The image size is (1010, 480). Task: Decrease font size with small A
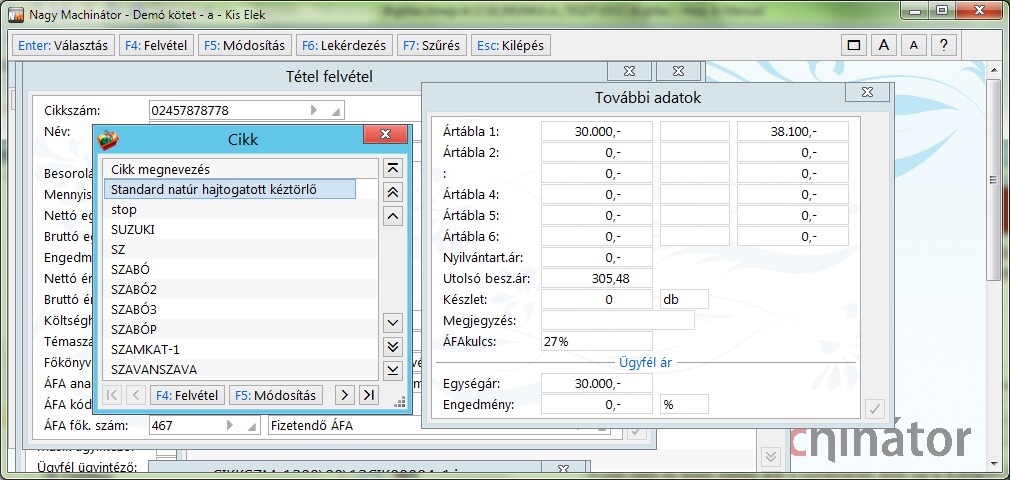point(914,45)
